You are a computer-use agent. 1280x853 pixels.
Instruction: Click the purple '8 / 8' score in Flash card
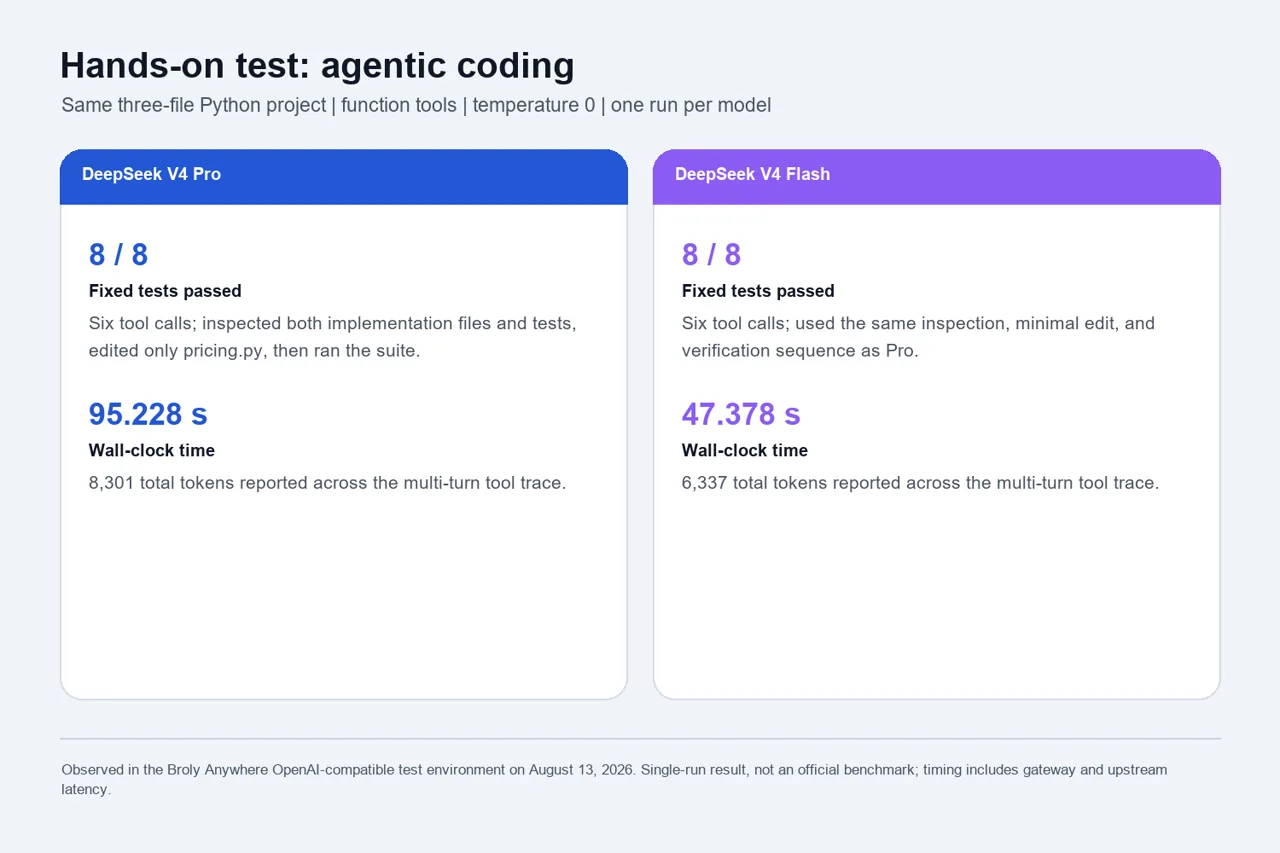pos(711,254)
